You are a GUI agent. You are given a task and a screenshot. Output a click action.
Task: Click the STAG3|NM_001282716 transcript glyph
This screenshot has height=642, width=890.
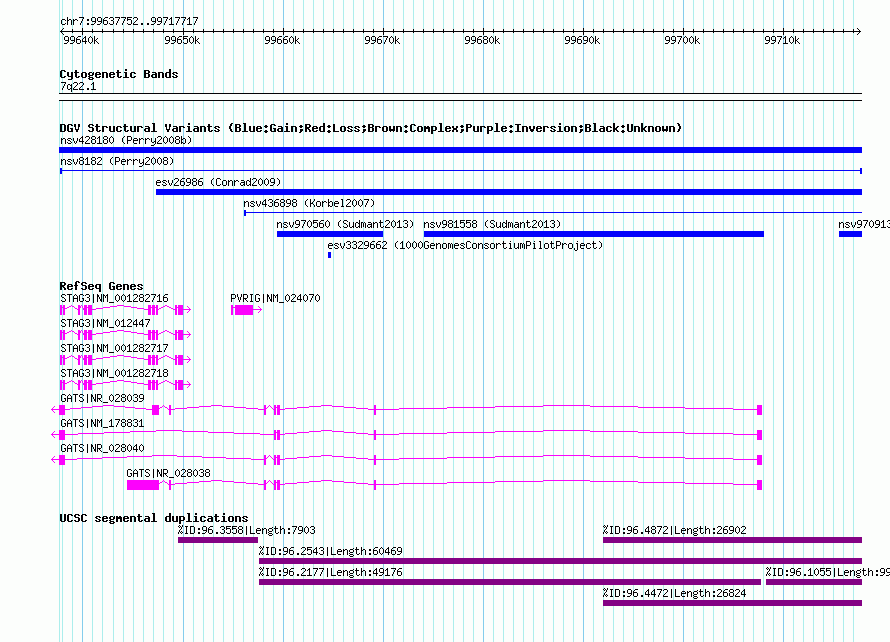pyautogui.click(x=125, y=310)
